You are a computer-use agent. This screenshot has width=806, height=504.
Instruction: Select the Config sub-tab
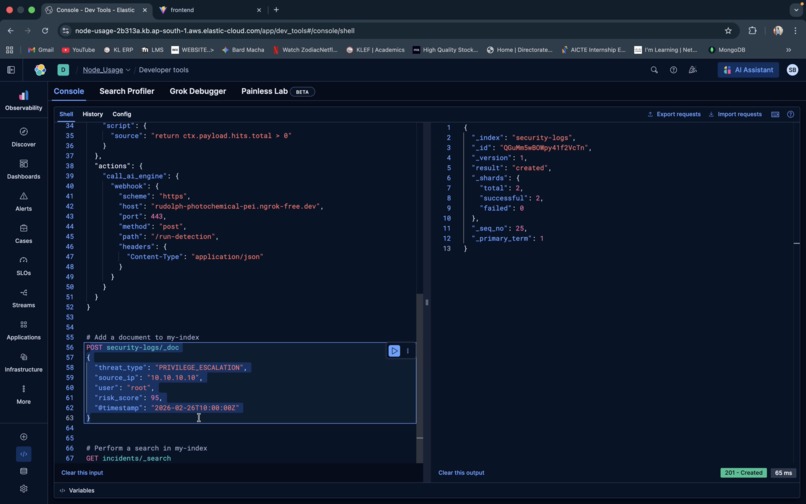coord(122,114)
